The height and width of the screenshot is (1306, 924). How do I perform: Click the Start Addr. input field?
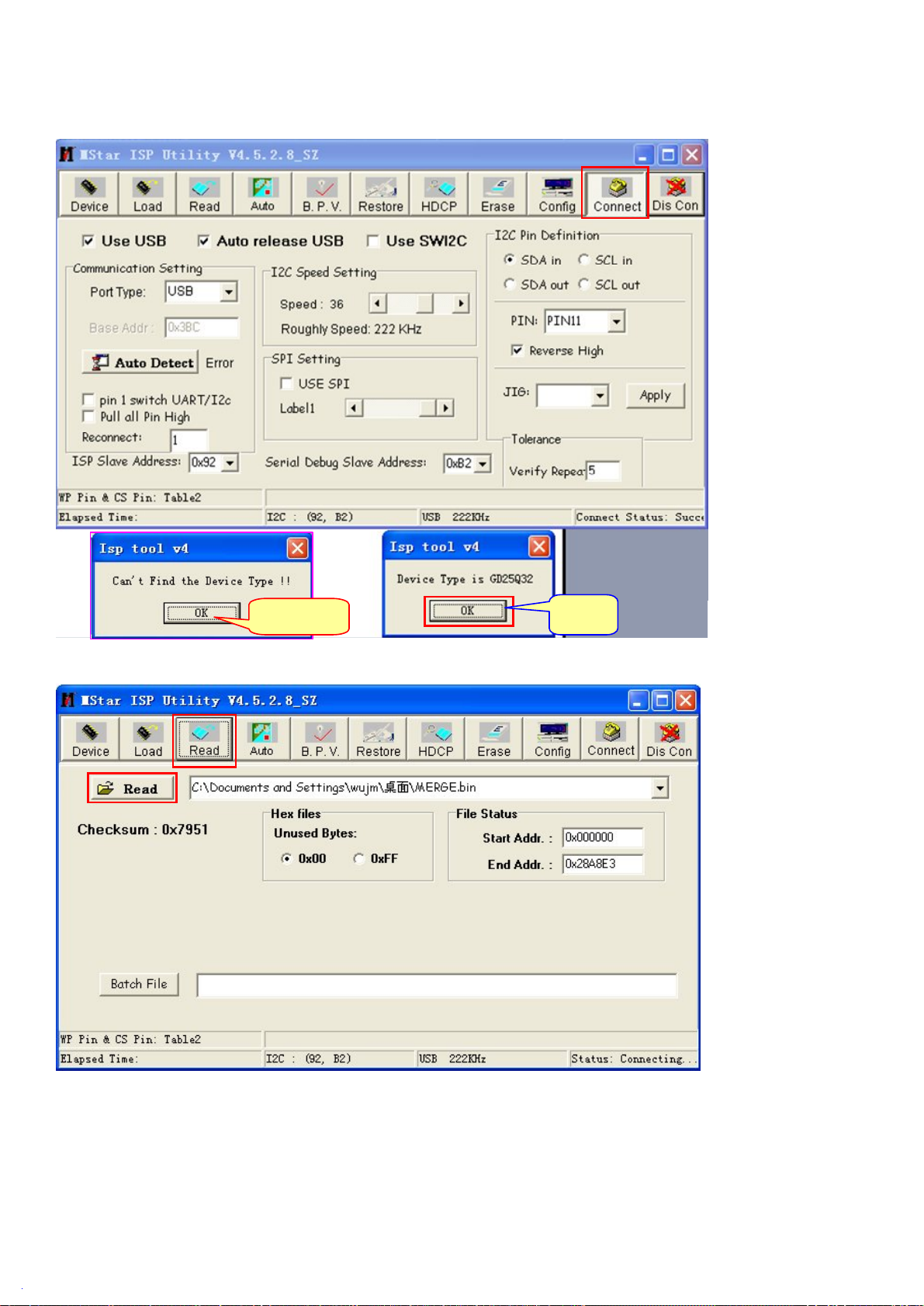pos(603,838)
